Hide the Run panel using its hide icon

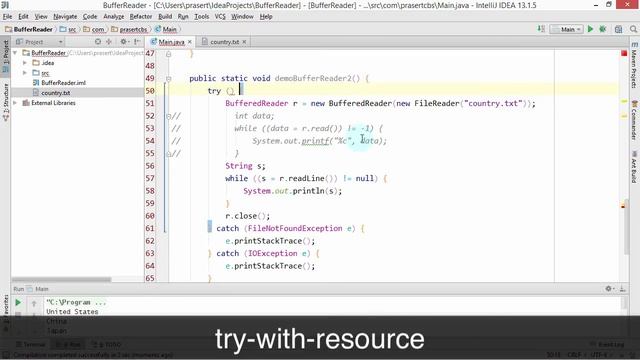(622, 289)
